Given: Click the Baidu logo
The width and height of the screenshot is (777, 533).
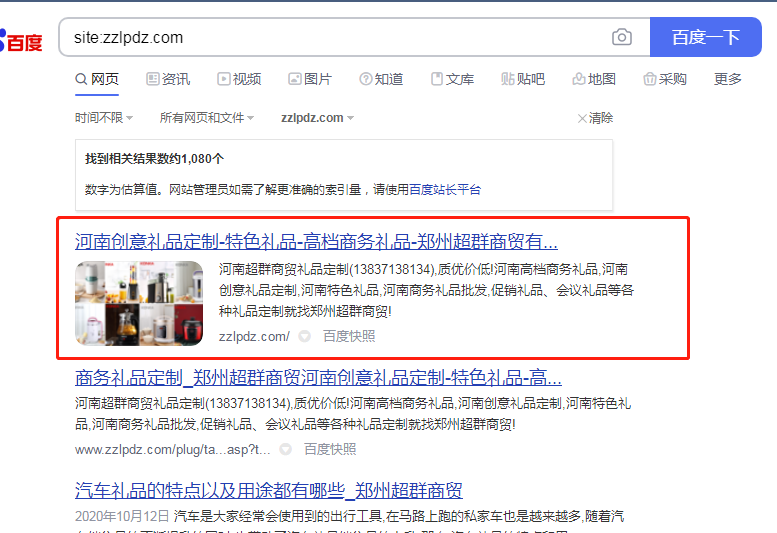Looking at the screenshot, I should pyautogui.click(x=21, y=41).
